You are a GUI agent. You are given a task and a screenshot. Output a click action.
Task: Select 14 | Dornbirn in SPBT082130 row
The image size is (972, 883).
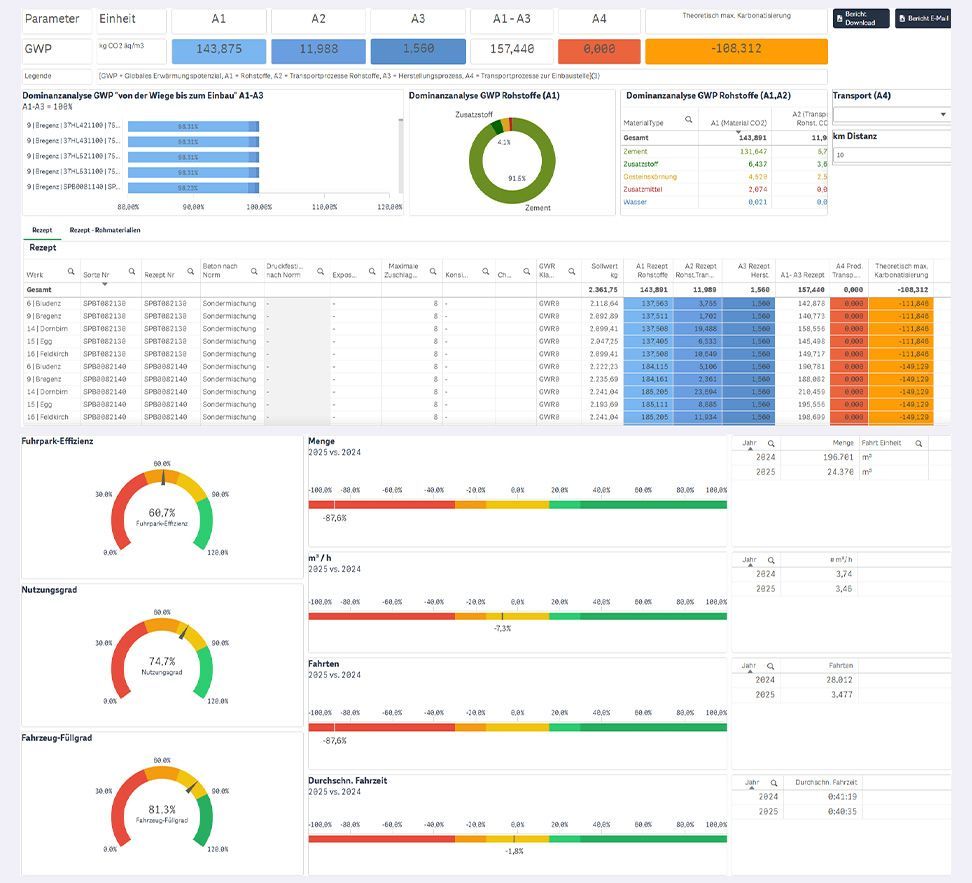(x=47, y=329)
